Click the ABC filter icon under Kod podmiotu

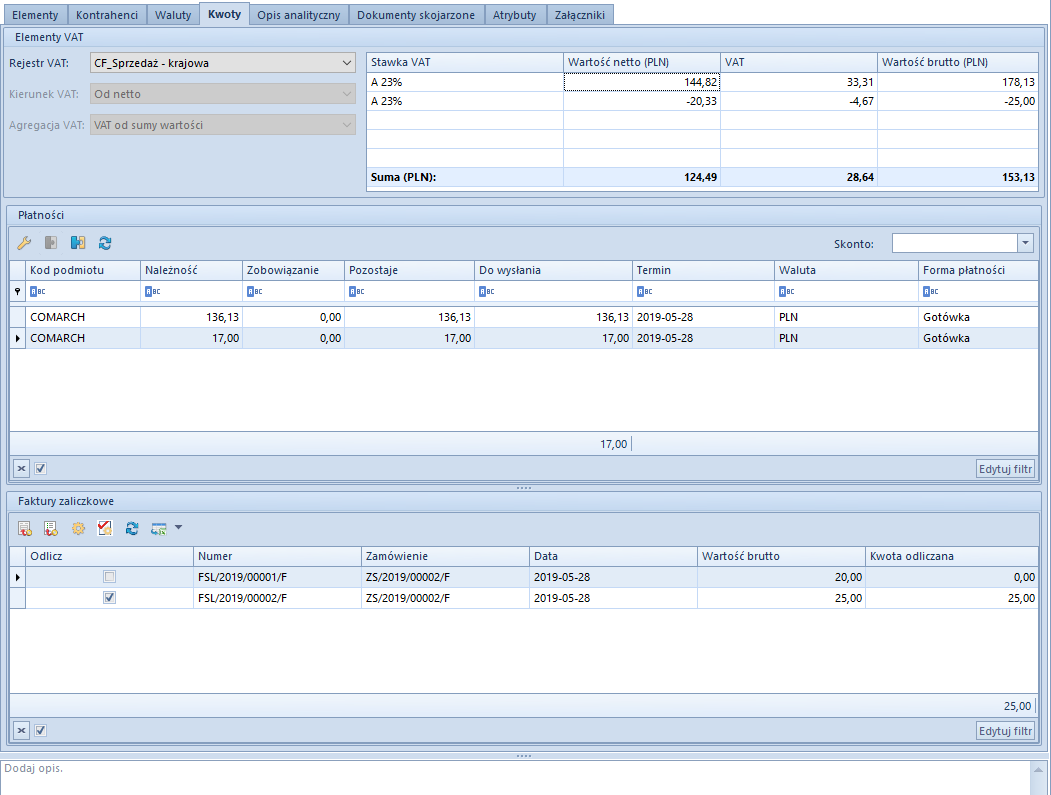(38, 292)
